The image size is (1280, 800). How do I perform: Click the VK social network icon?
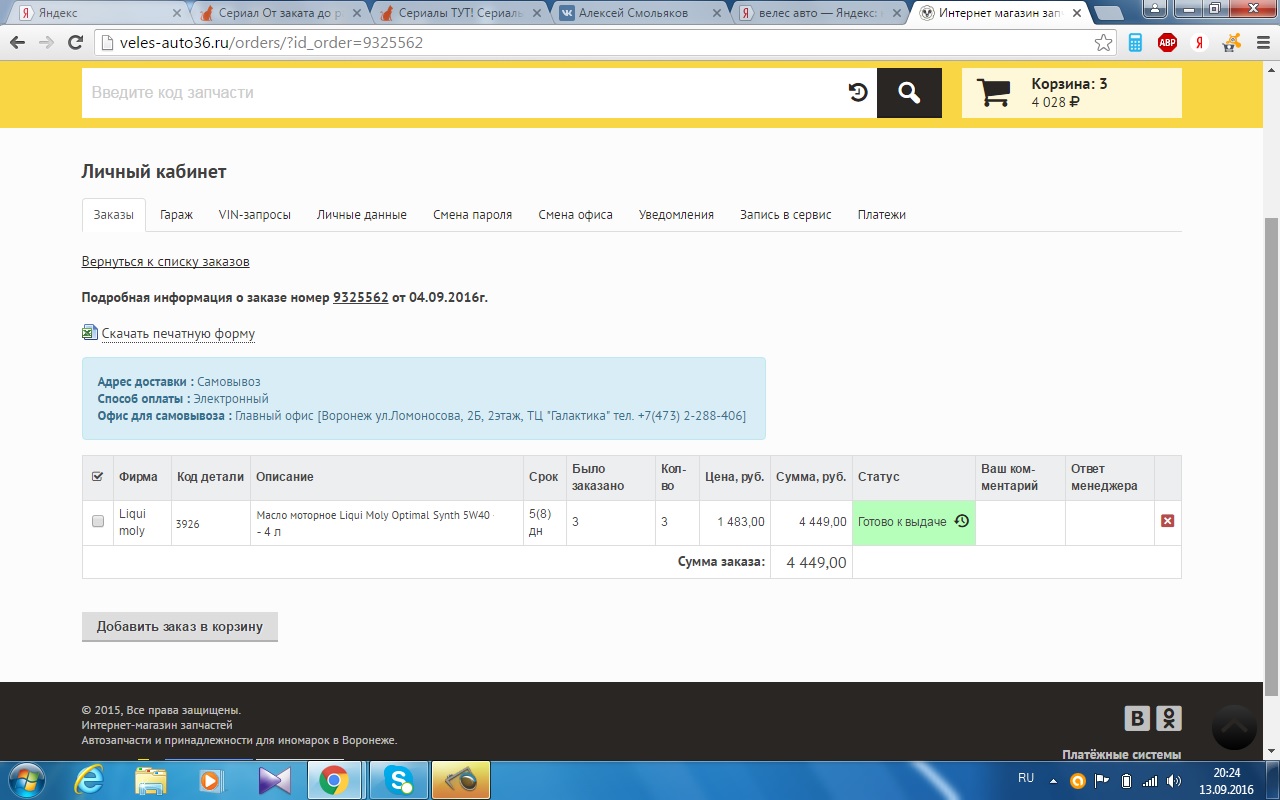(1137, 718)
